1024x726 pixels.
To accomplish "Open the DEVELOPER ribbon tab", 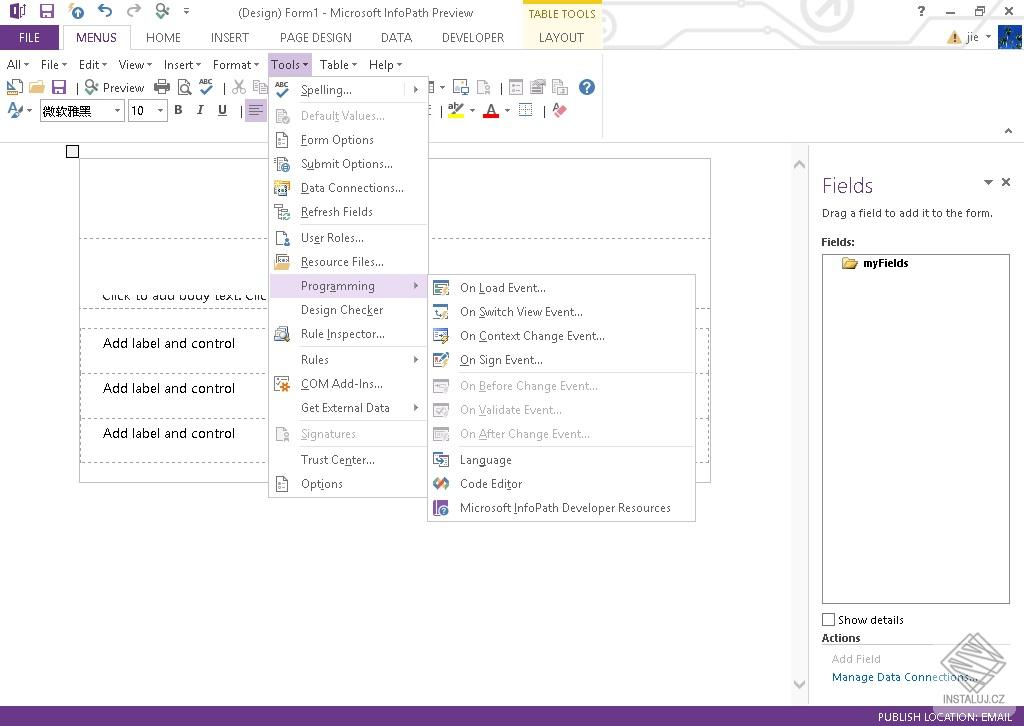I will coord(473,38).
